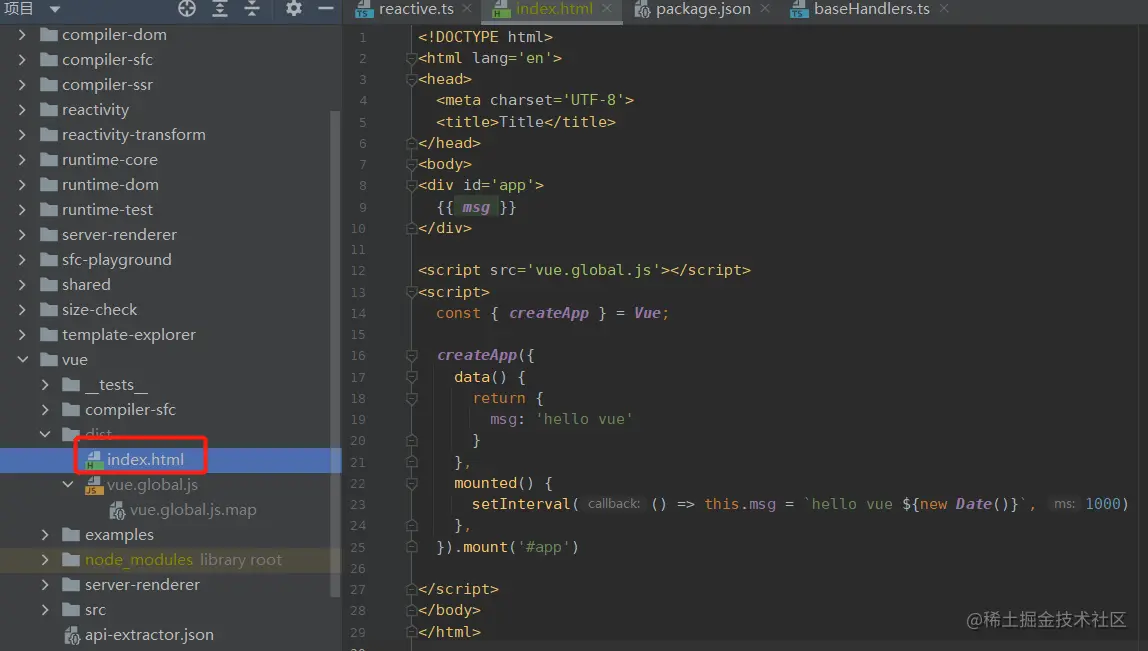
Task: Fold the head tag on line 3
Action: [x=411, y=79]
